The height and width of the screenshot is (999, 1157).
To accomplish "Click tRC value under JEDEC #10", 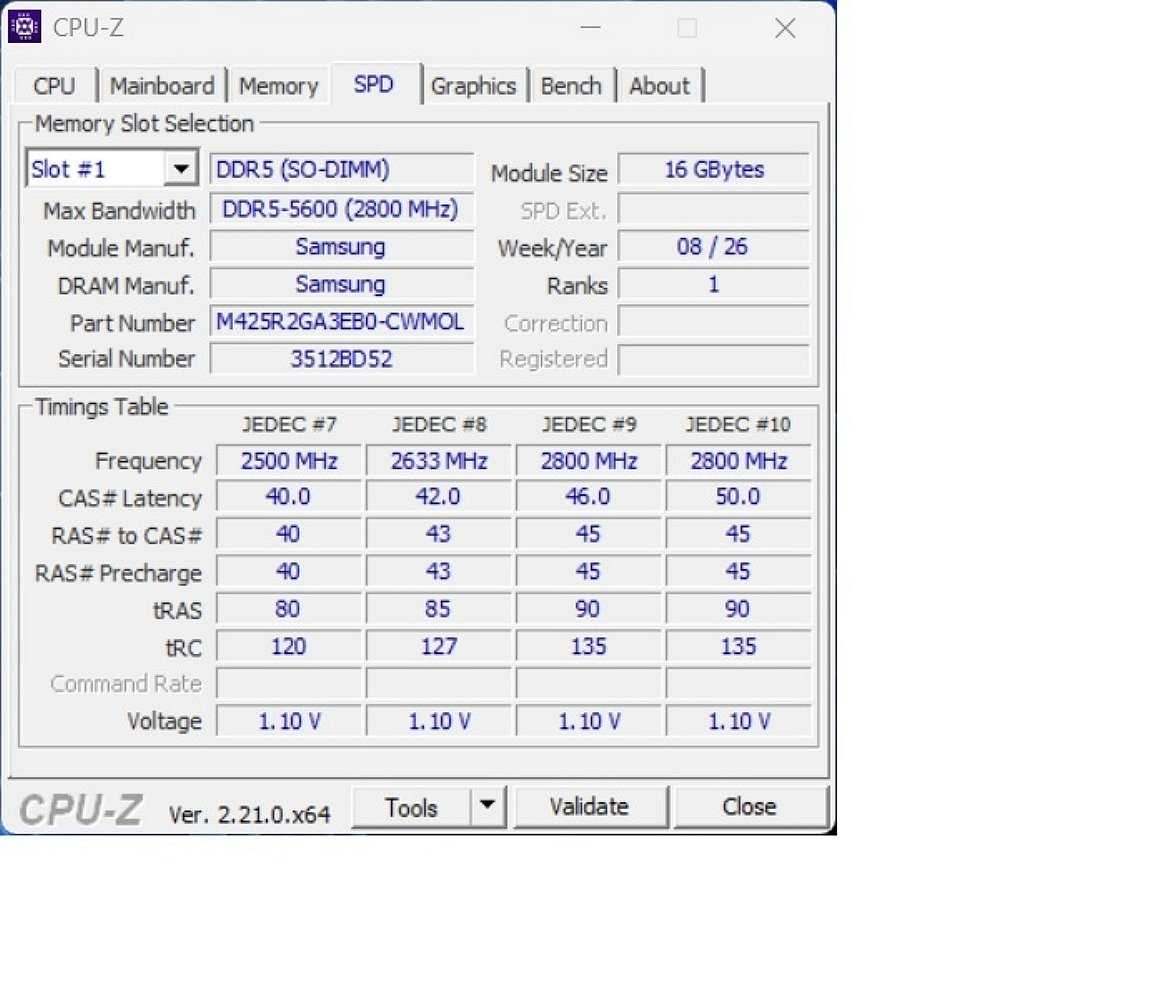I will click(x=739, y=646).
